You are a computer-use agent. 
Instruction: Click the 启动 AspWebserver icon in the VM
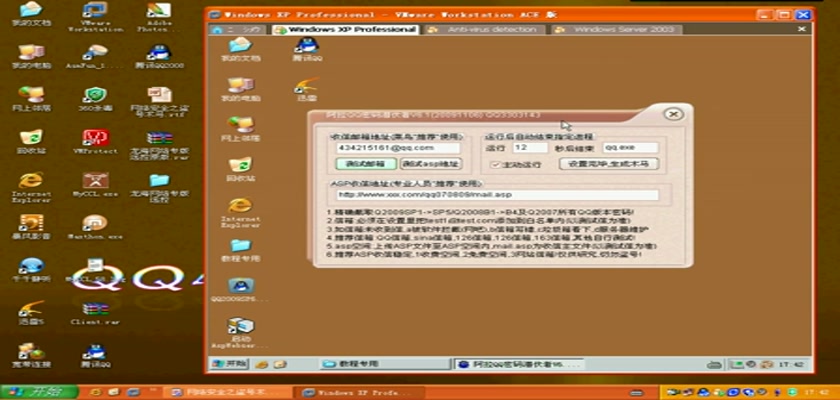pos(240,327)
